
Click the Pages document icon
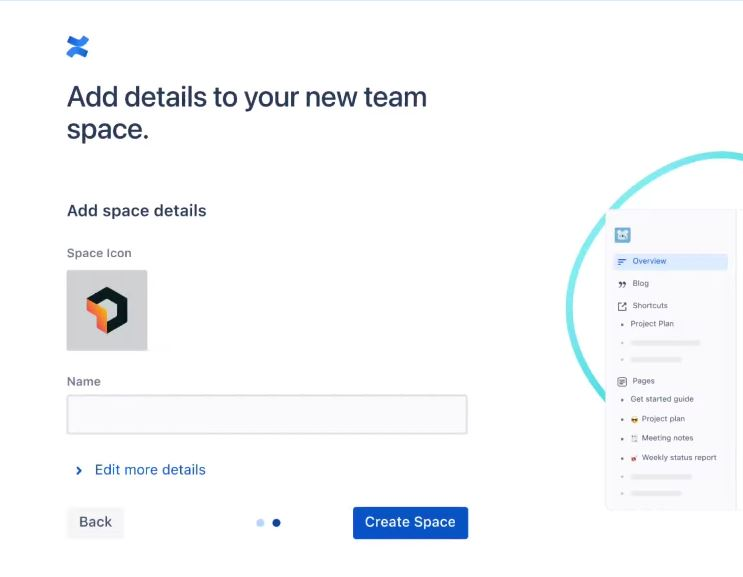pyautogui.click(x=622, y=382)
